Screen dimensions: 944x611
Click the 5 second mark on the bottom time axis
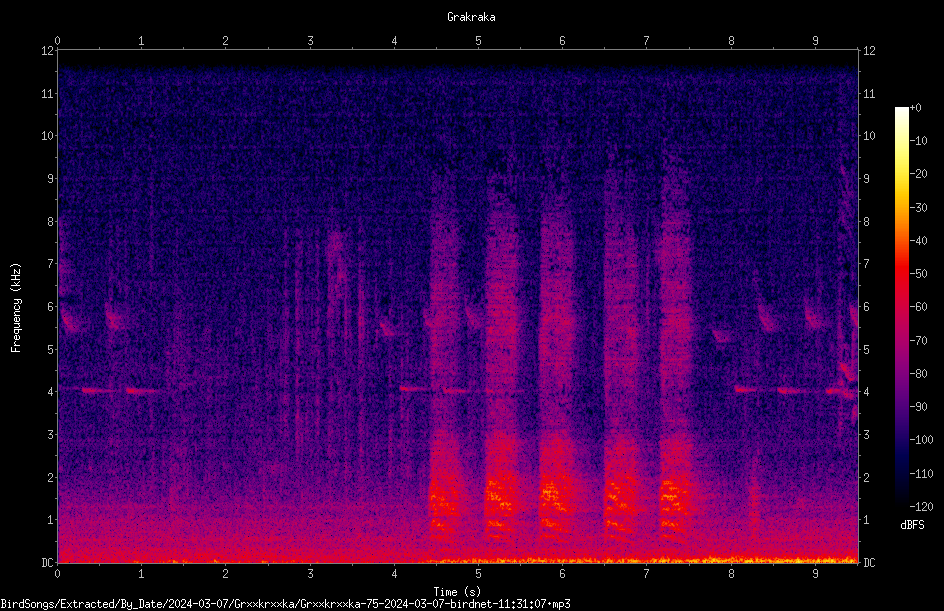tap(479, 574)
